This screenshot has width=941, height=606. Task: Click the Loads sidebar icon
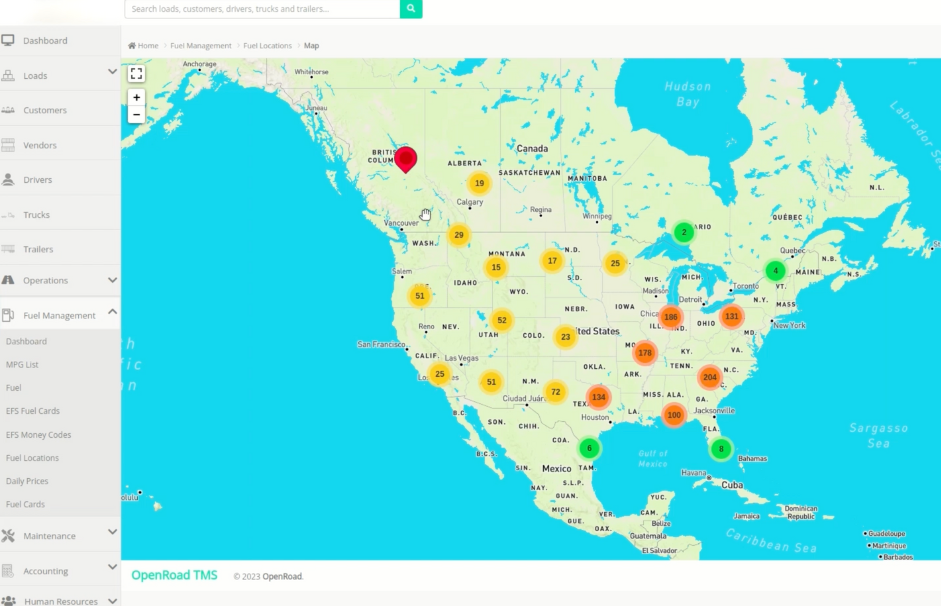8,75
